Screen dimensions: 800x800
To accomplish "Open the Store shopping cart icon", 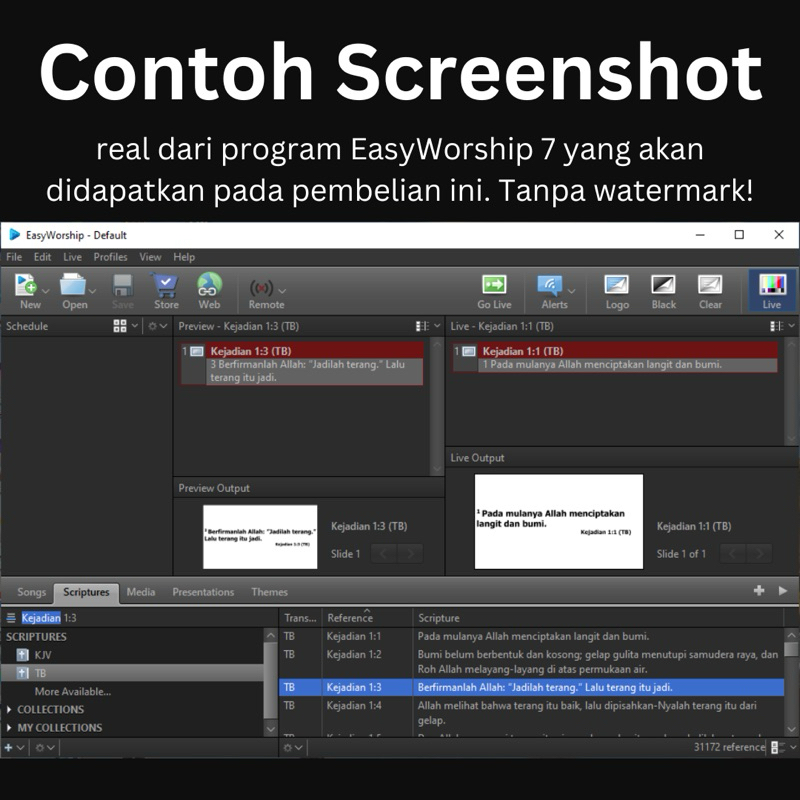I will tap(164, 285).
